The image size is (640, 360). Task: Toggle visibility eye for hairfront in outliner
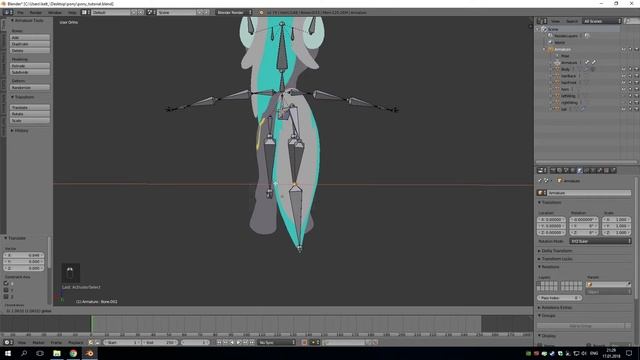[624, 82]
